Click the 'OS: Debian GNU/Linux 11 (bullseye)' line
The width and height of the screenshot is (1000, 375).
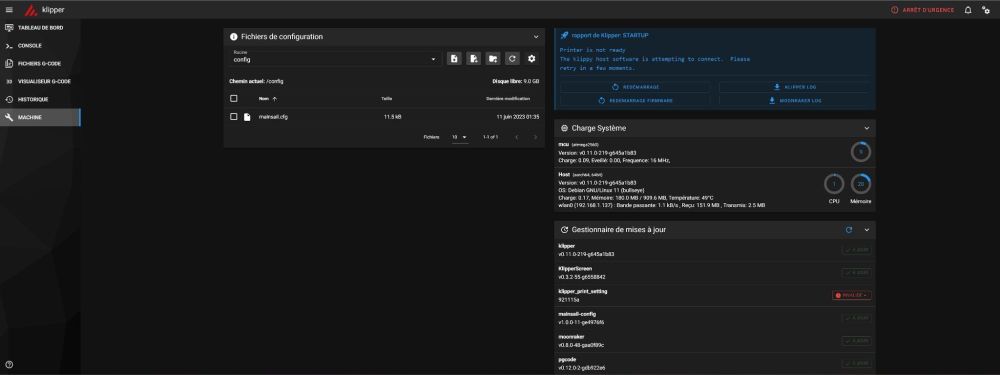click(x=601, y=190)
